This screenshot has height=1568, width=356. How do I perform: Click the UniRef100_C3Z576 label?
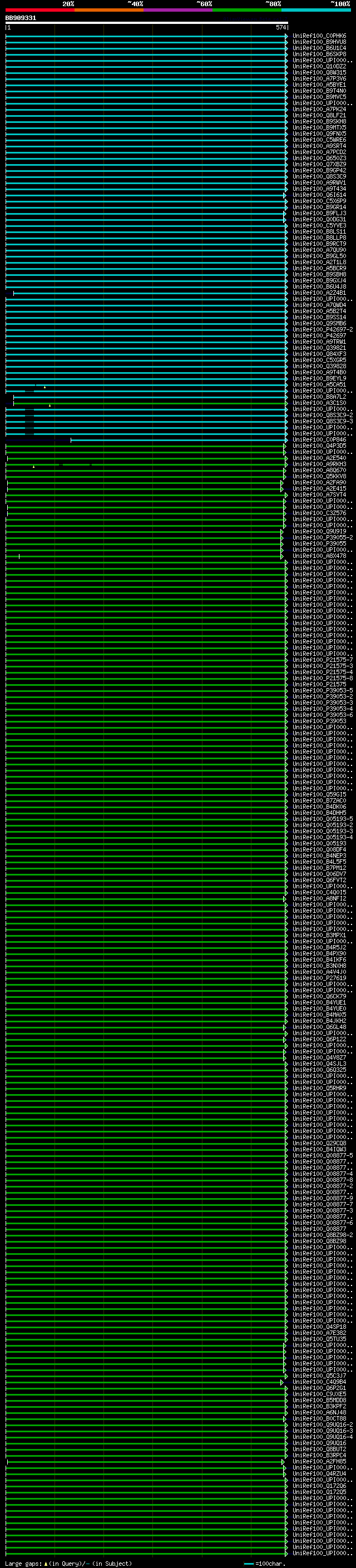tap(319, 513)
